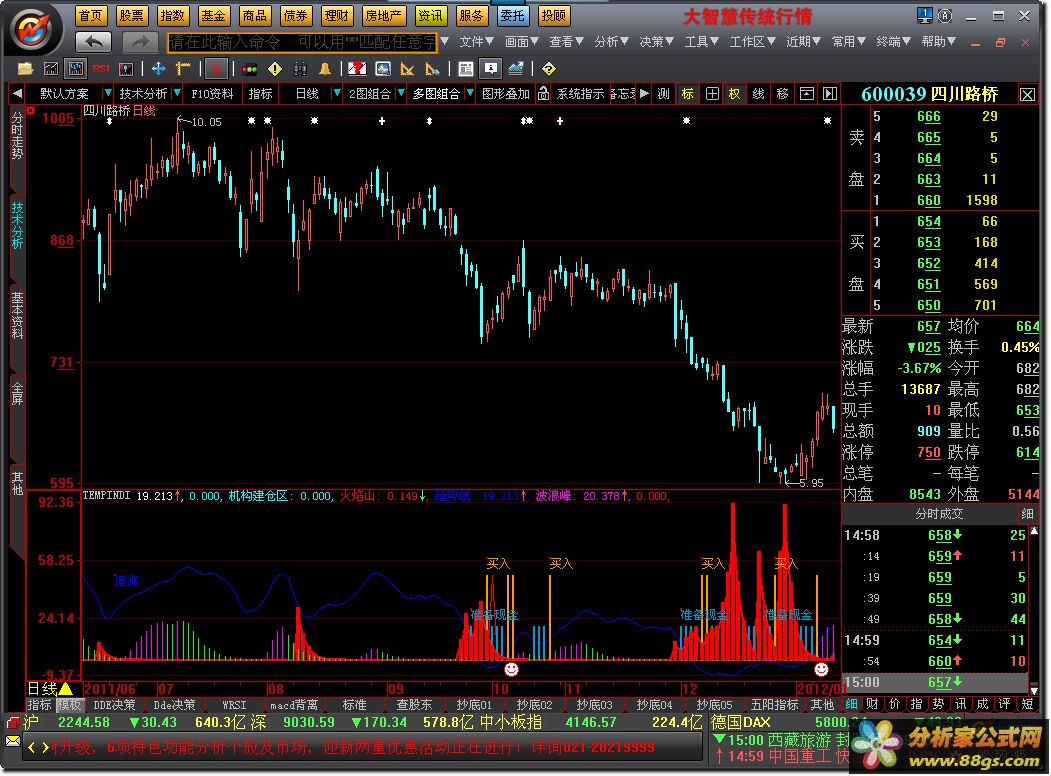Click the right scroll arrow after 备忘录
Viewport: 1051px width, 776px height.
click(x=644, y=94)
